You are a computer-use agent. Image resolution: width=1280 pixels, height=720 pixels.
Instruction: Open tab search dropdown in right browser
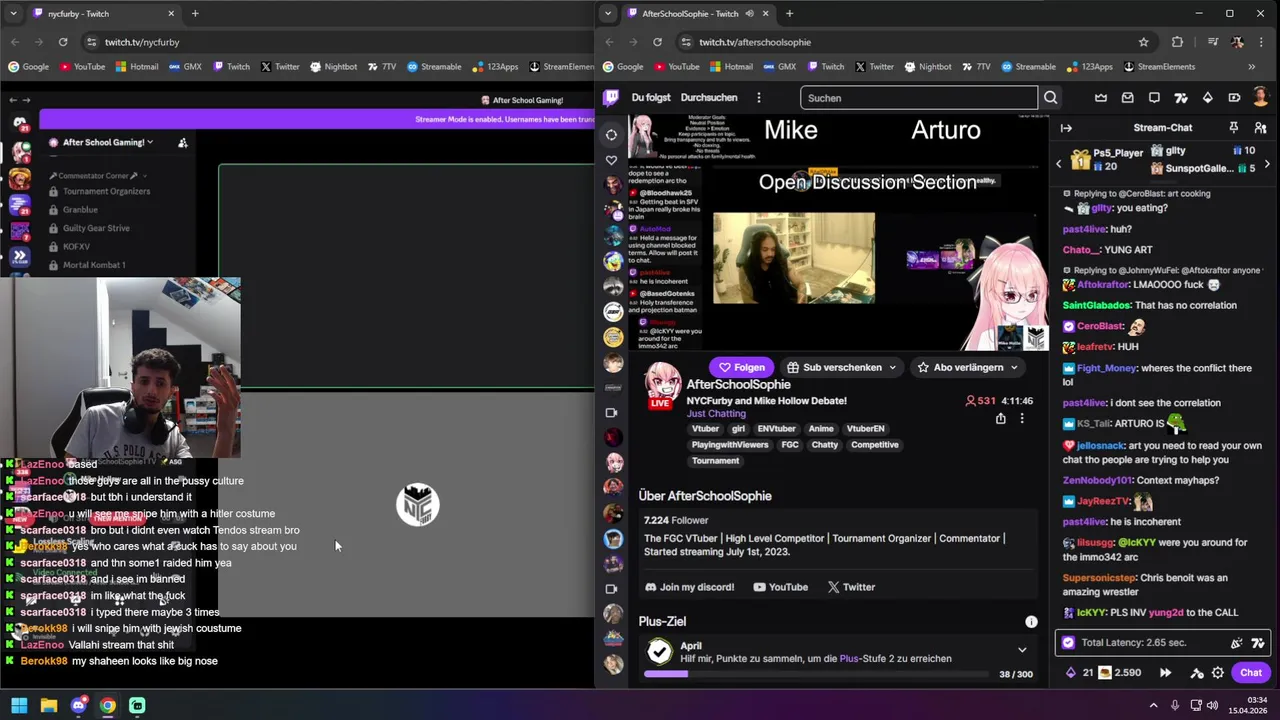[x=608, y=14]
